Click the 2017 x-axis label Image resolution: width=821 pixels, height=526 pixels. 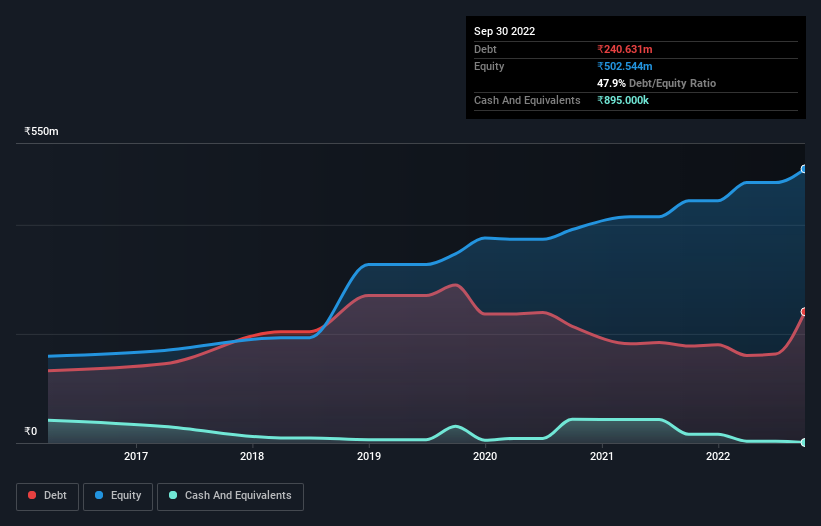[136, 456]
